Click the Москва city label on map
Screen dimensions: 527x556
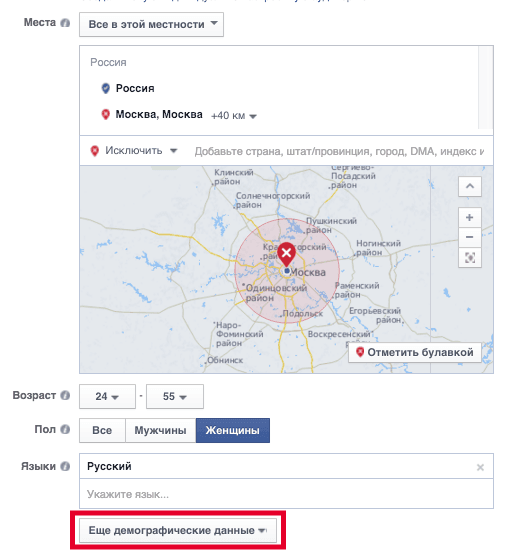tap(308, 272)
